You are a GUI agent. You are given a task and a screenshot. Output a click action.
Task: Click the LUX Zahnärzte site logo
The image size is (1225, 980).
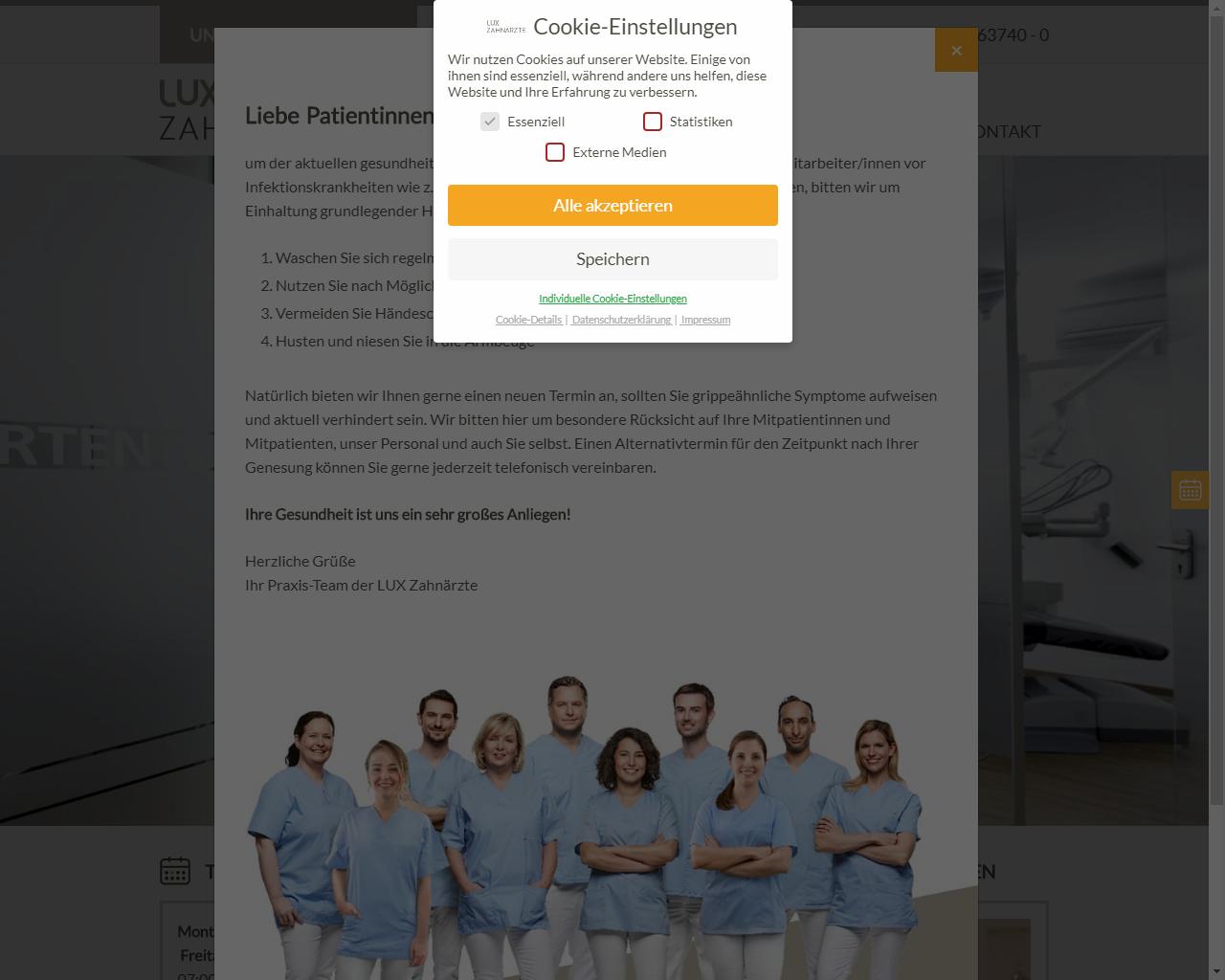point(188,110)
